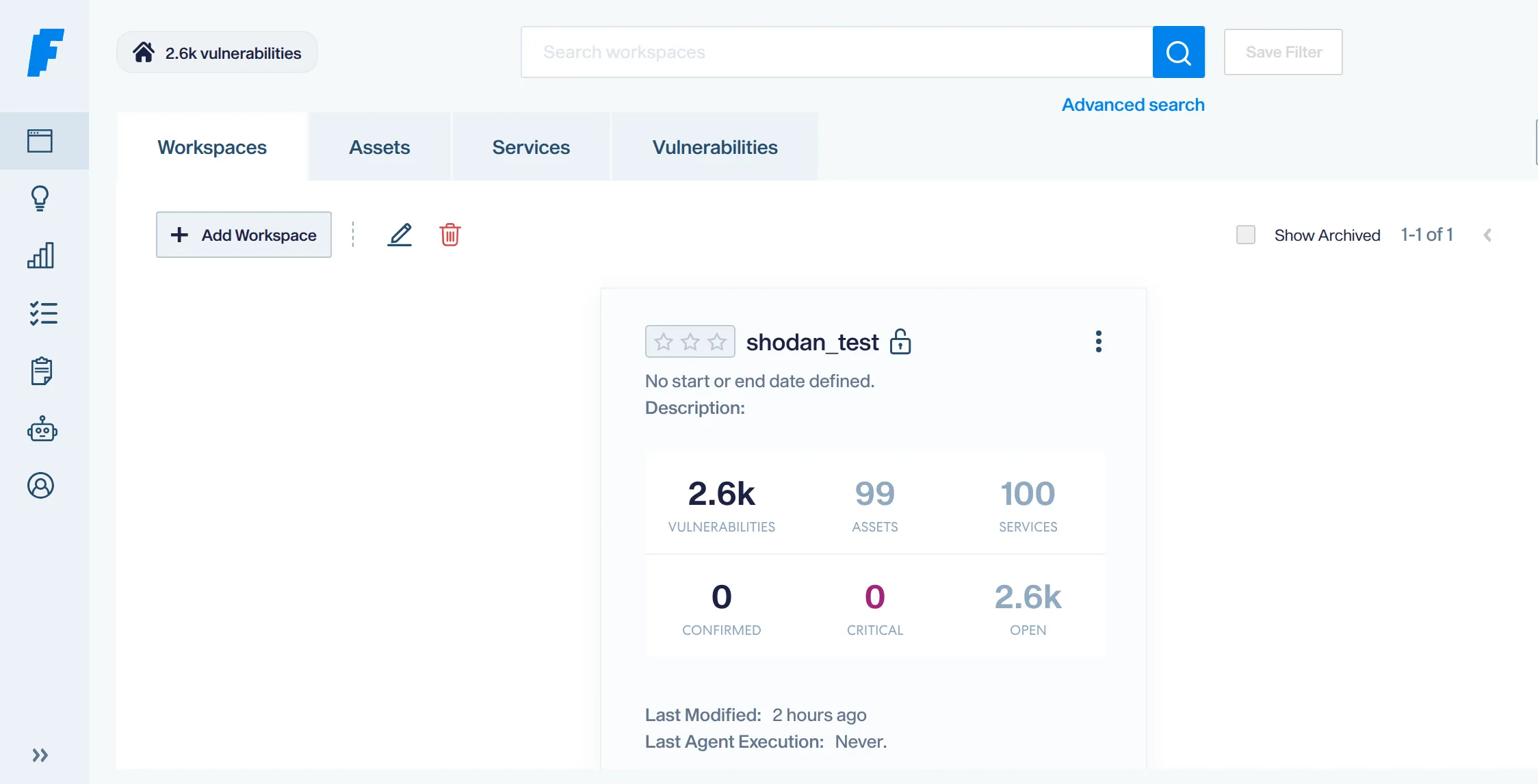Click the Faraday logo icon
This screenshot has width=1538, height=784.
tap(45, 52)
